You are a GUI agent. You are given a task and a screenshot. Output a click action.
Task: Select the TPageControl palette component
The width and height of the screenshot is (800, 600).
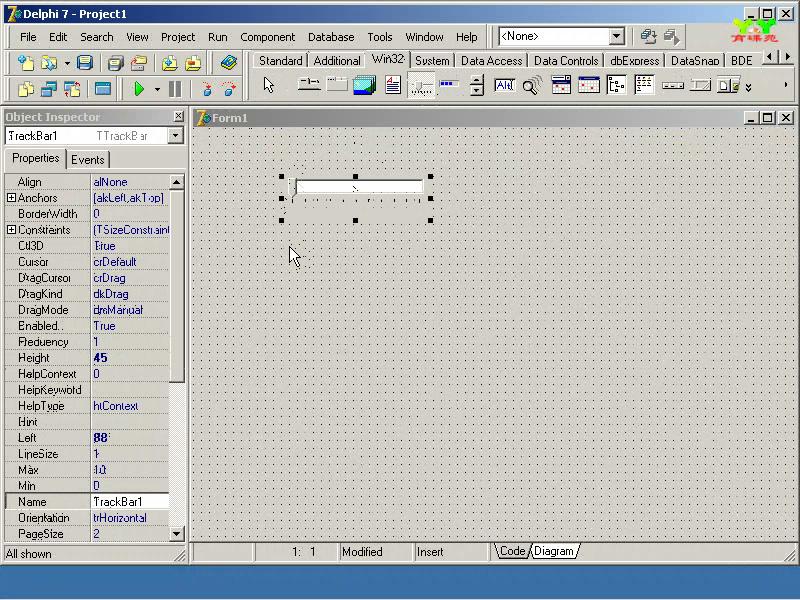(337, 85)
